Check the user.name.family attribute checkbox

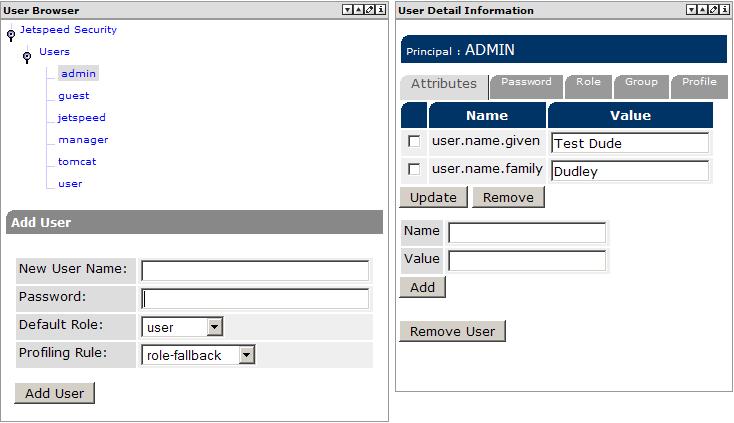point(414,170)
